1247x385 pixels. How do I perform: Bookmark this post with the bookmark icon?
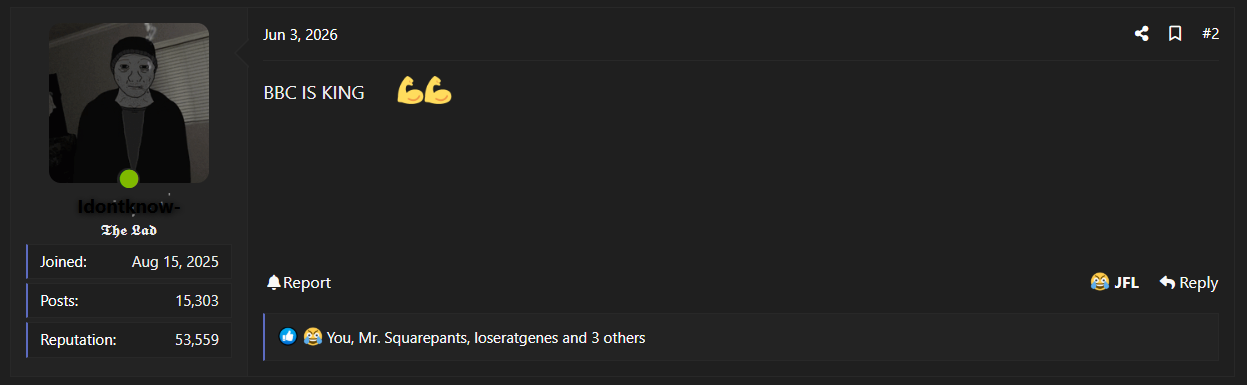click(x=1175, y=34)
